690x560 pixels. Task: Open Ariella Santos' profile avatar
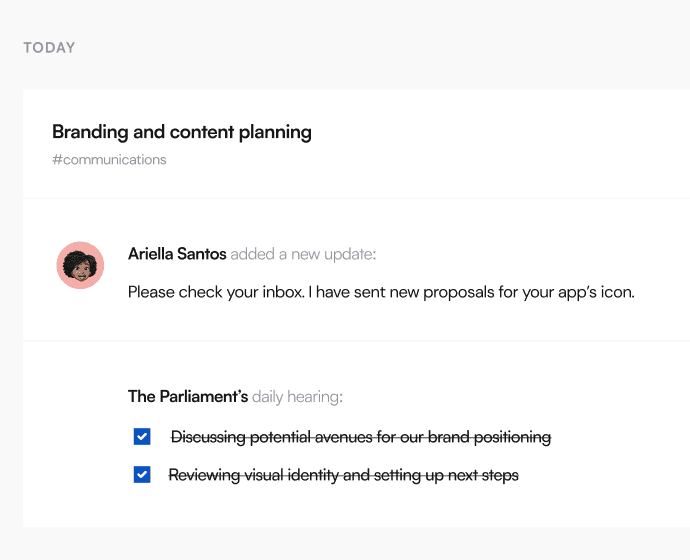point(80,265)
